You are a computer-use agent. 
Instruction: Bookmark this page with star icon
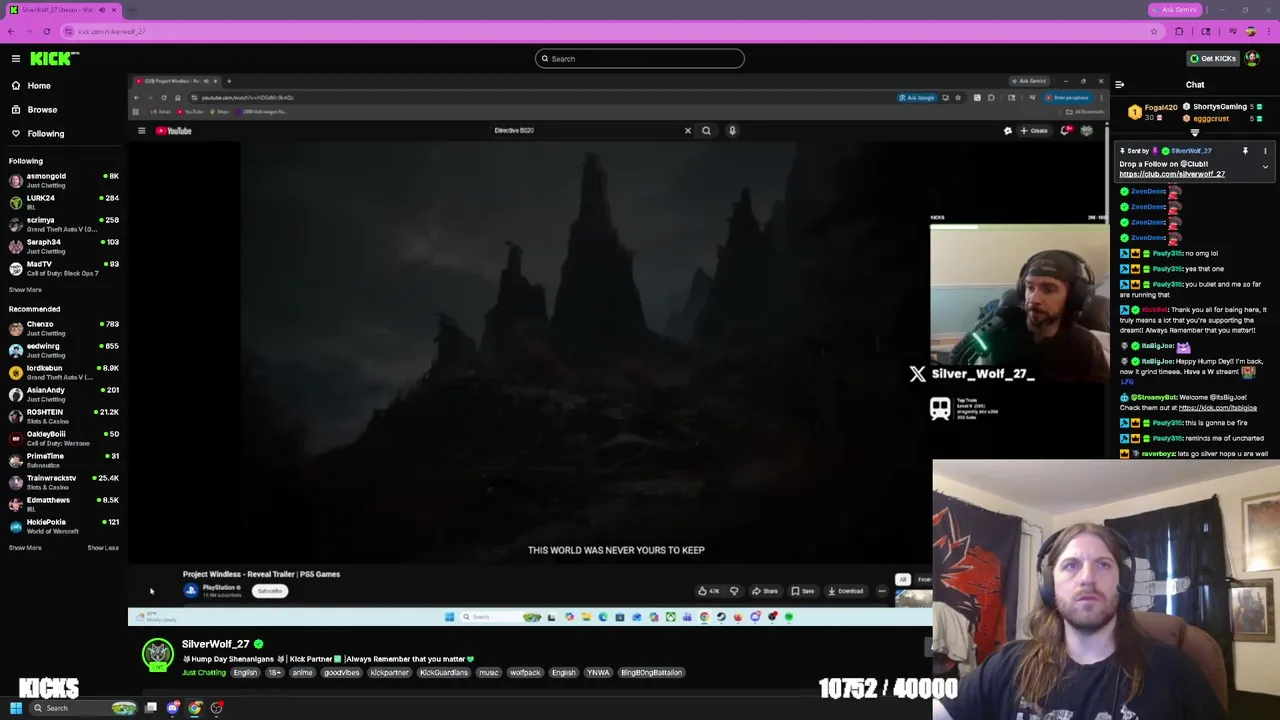coord(1154,31)
